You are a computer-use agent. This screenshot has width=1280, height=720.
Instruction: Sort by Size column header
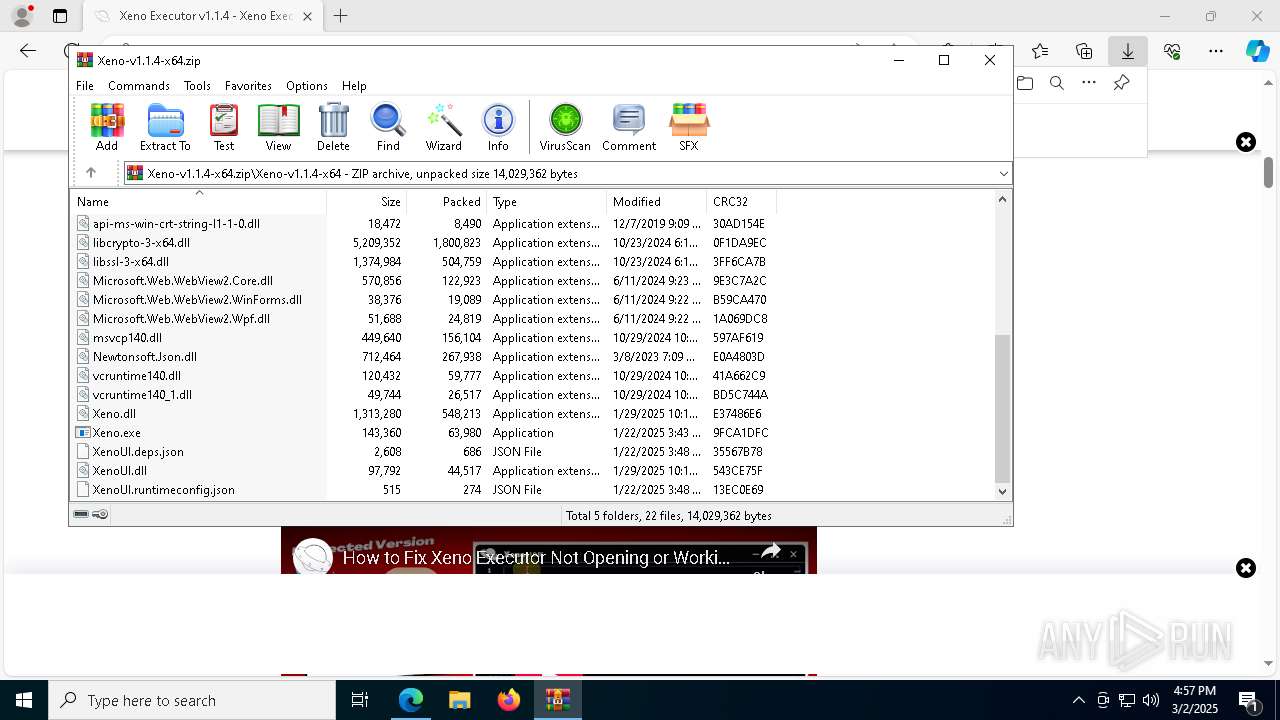tap(367, 201)
